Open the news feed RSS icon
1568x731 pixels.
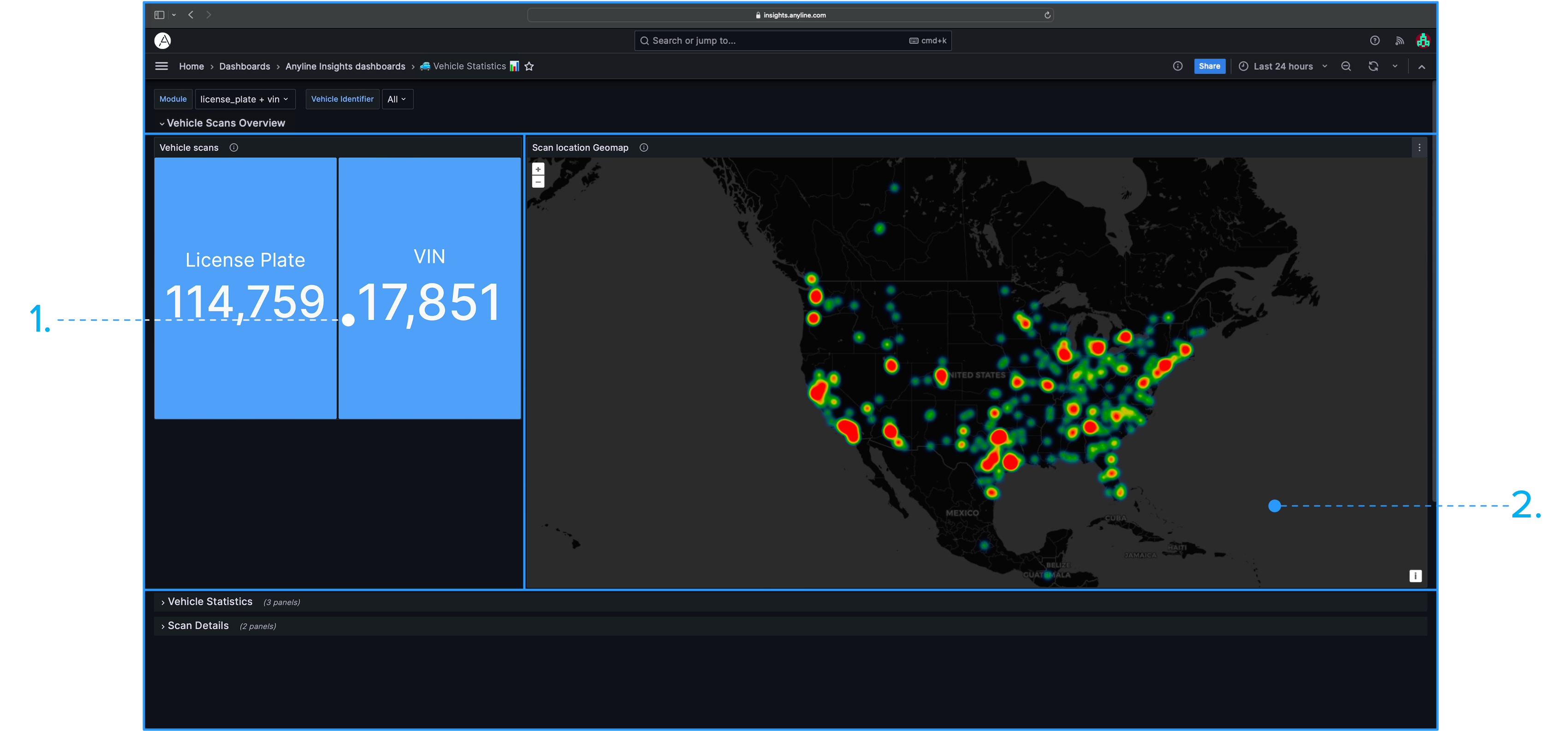click(x=1399, y=41)
